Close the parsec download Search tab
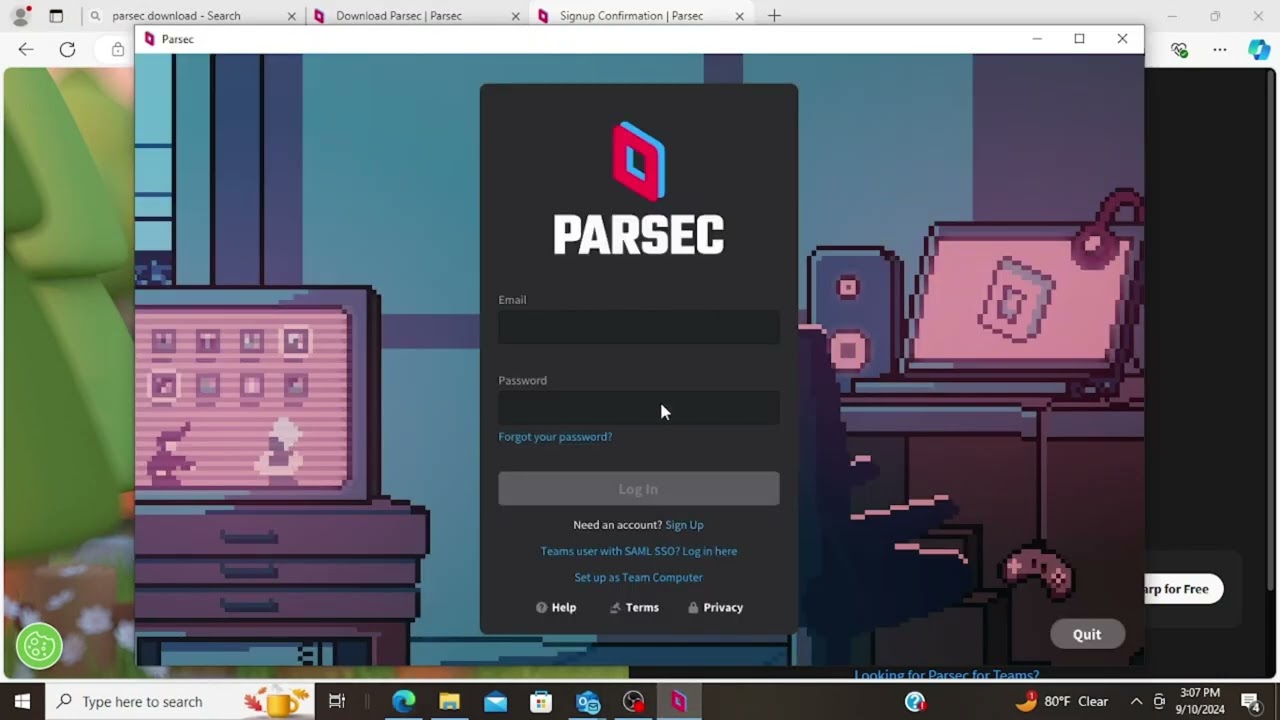 pos(292,16)
